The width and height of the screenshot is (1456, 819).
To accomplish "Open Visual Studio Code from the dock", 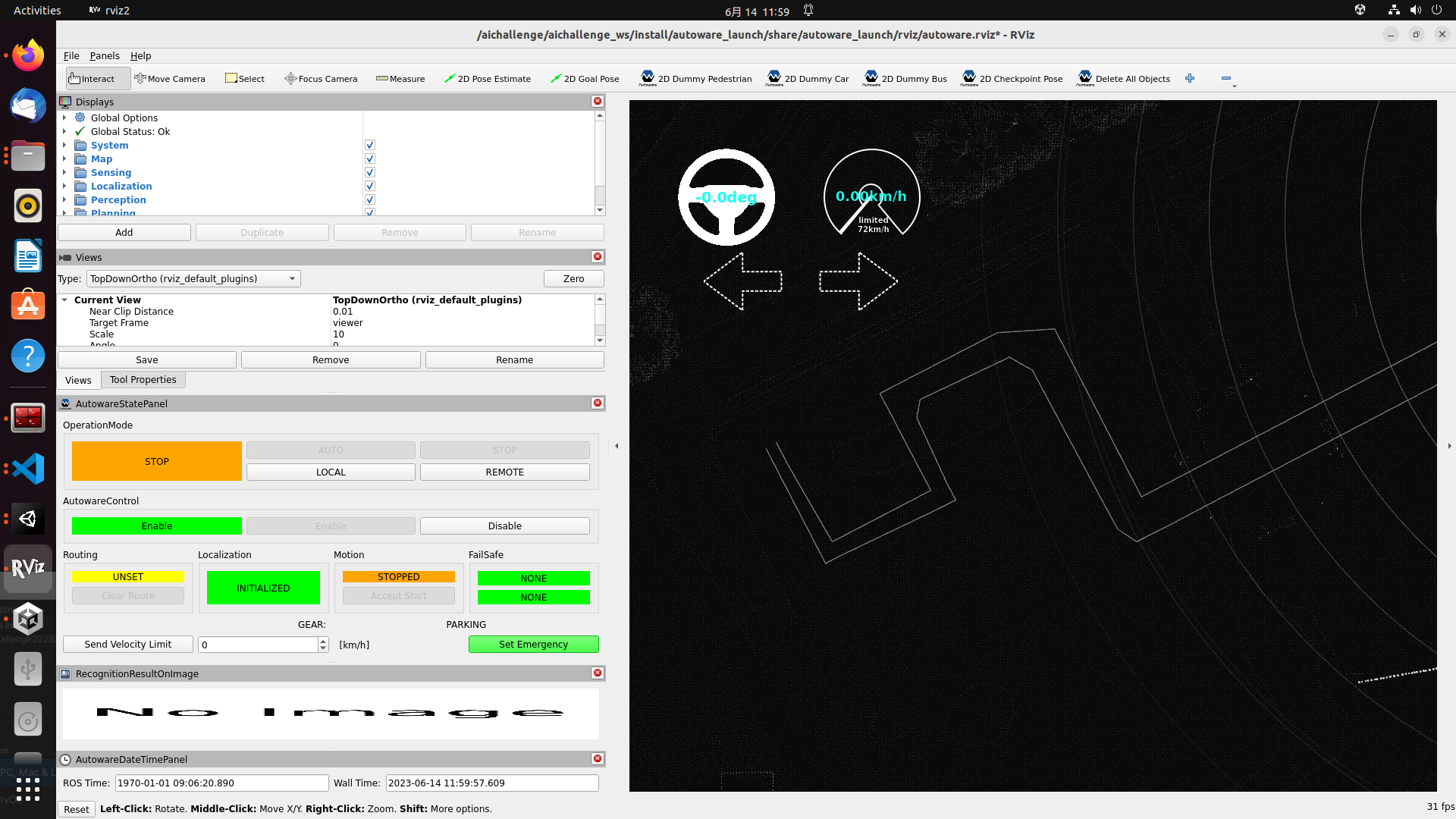I will click(x=28, y=469).
